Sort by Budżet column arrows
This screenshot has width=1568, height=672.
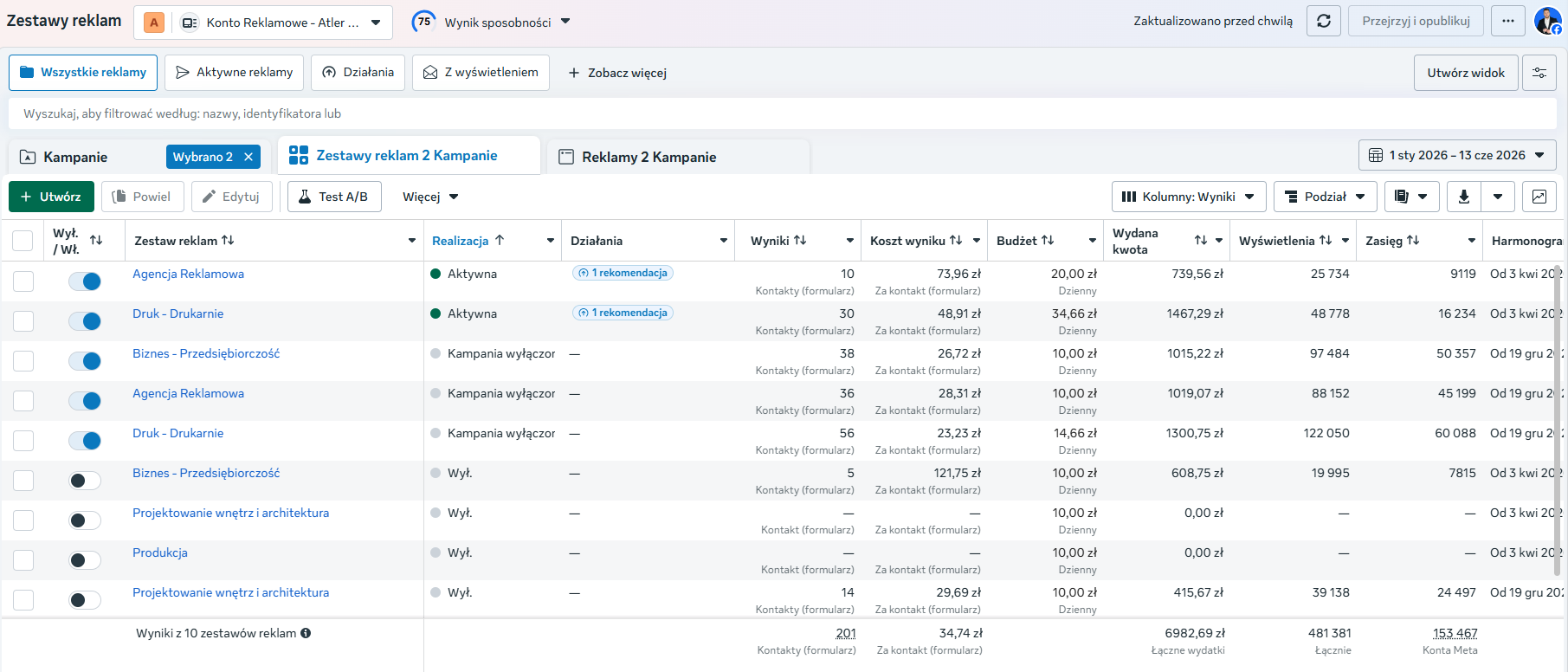pos(1048,240)
